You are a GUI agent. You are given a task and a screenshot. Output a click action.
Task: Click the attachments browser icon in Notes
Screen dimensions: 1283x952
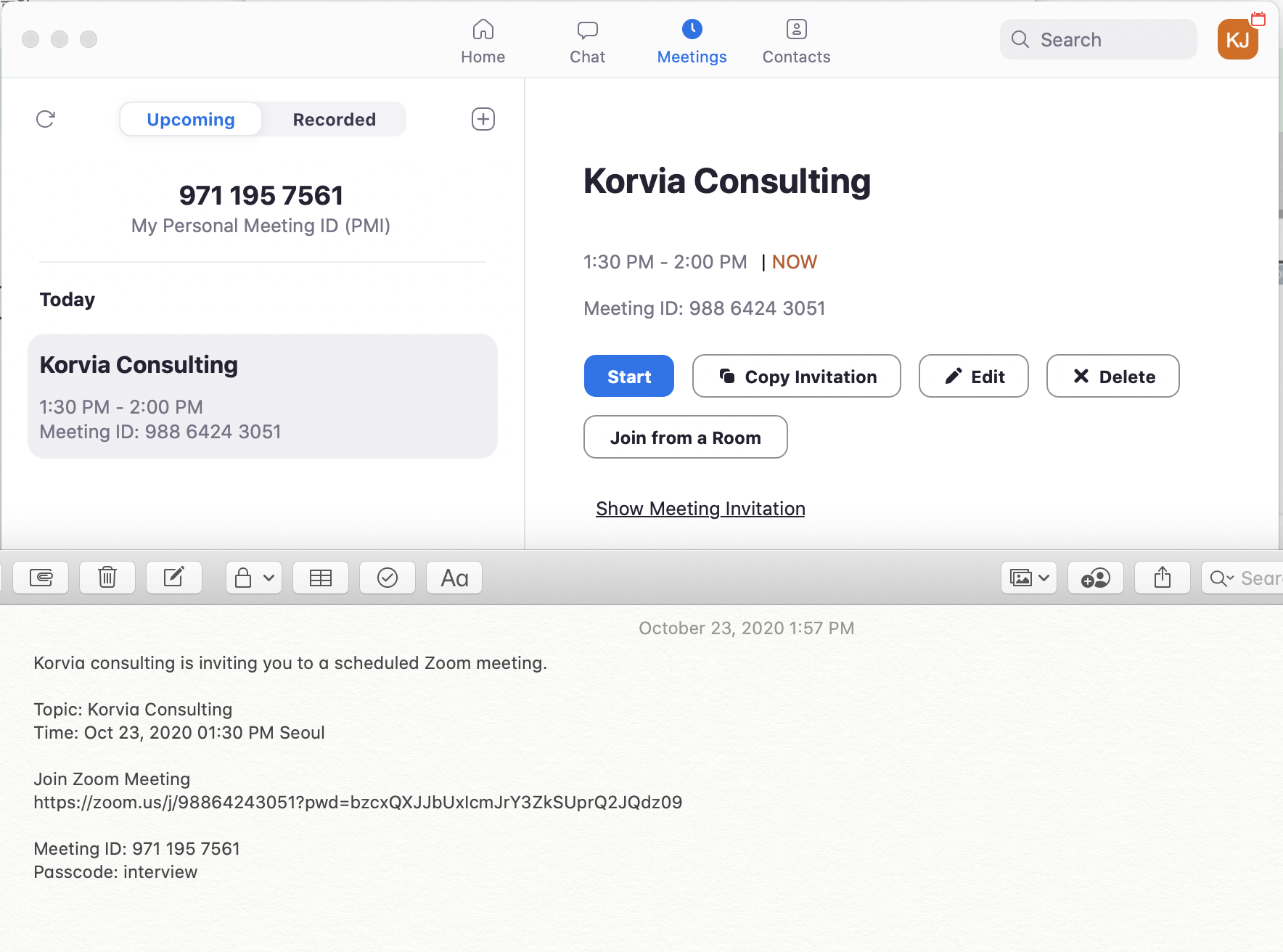(x=41, y=578)
